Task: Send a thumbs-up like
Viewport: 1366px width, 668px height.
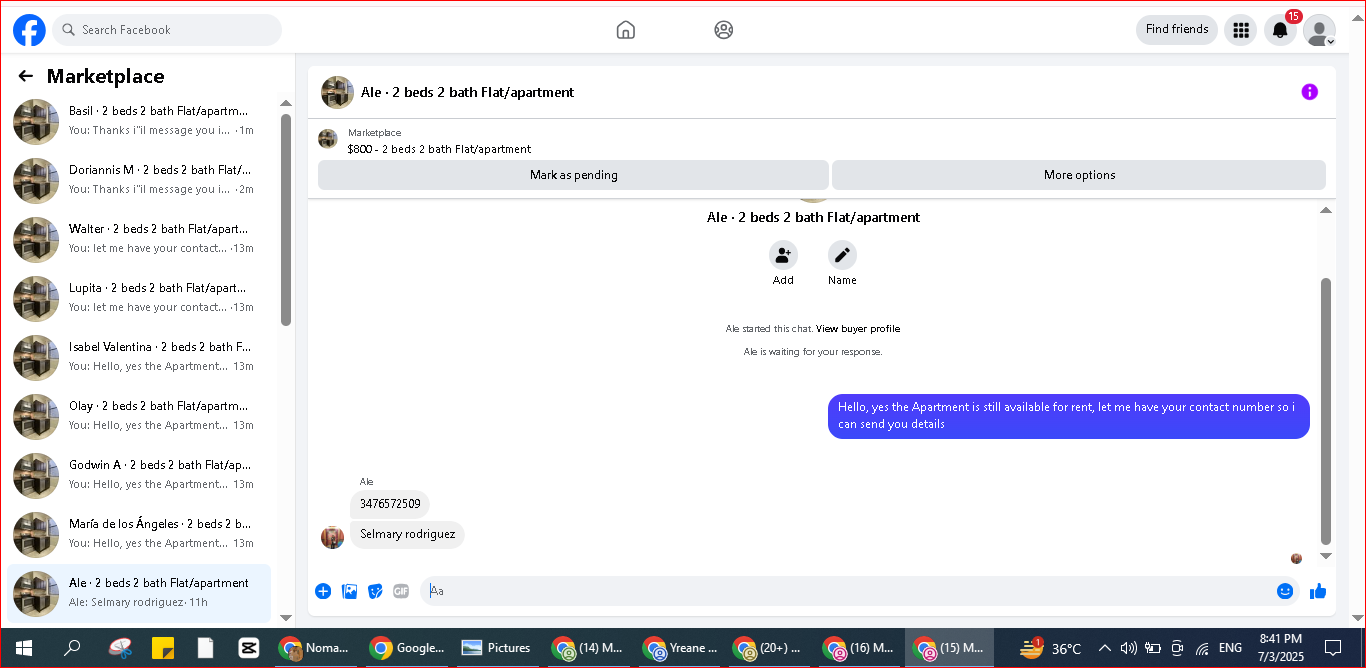Action: tap(1318, 591)
